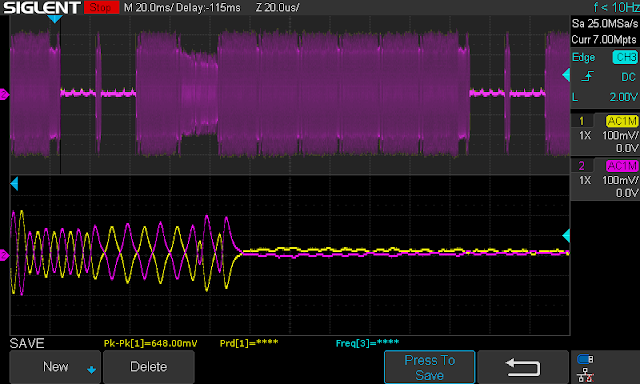The image size is (640, 384).
Task: Click the USB drive status icon
Action: (x=585, y=359)
